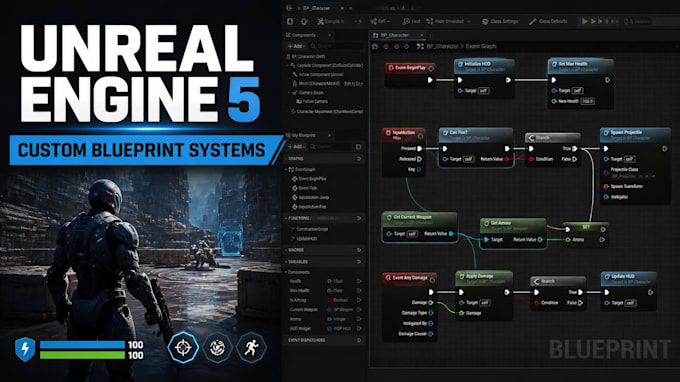The image size is (680, 382).
Task: Click add icon on EVENT DISPATCHERS header
Action: coord(359,340)
